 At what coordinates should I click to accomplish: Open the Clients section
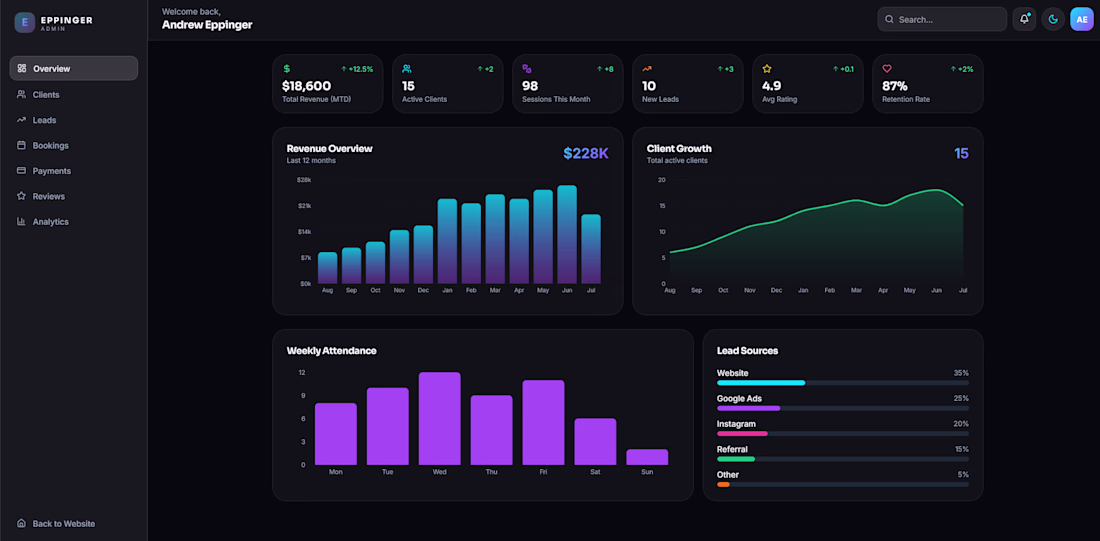[x=74, y=94]
